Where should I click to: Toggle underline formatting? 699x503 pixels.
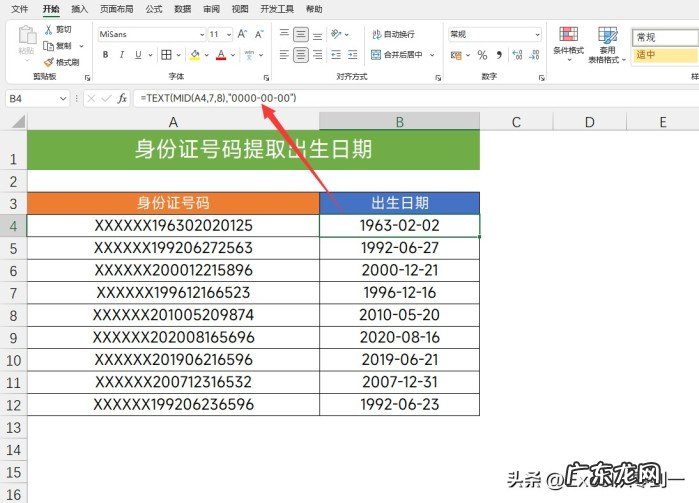click(138, 55)
